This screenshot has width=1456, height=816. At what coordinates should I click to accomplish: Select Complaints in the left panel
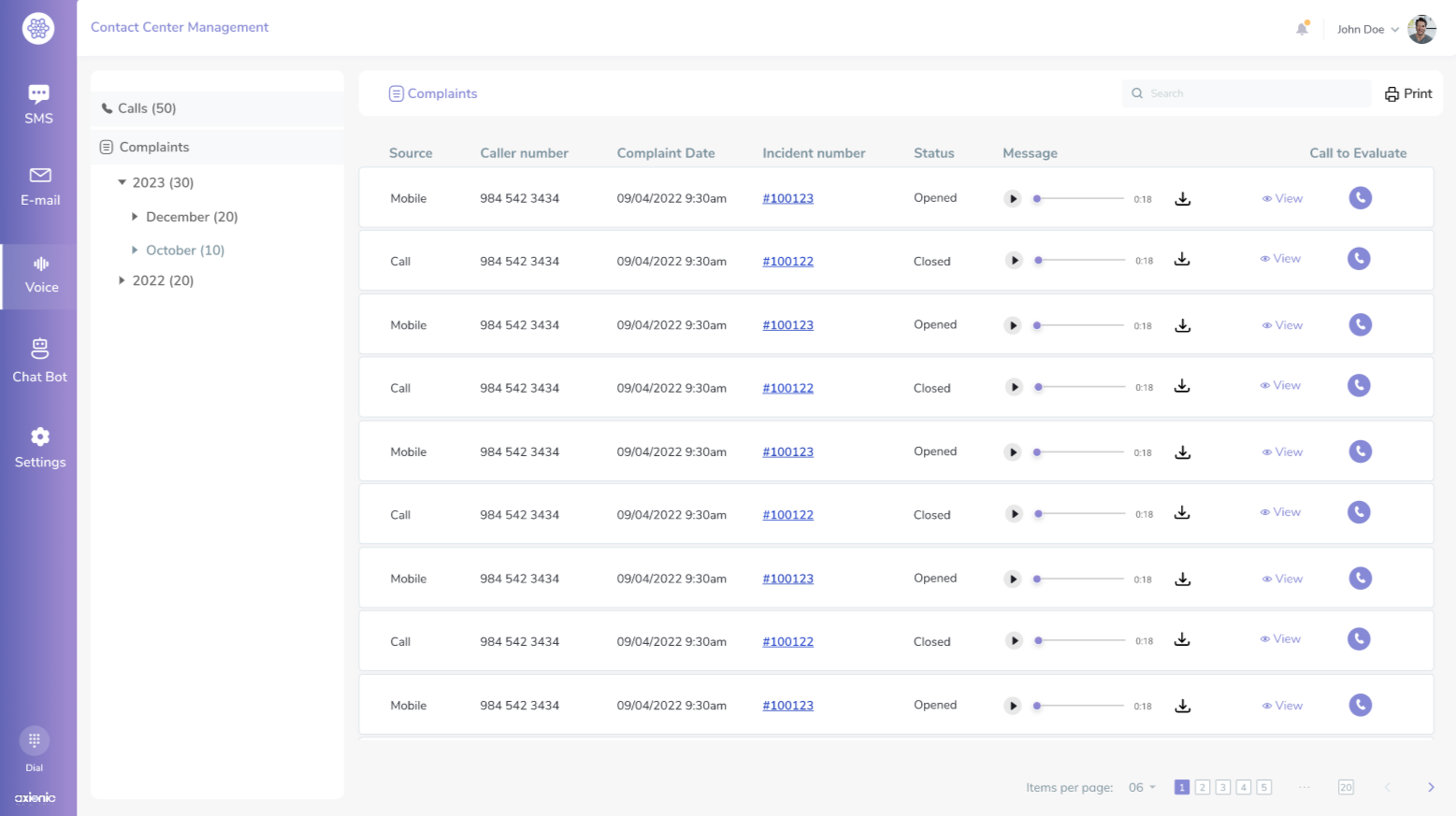pyautogui.click(x=154, y=146)
